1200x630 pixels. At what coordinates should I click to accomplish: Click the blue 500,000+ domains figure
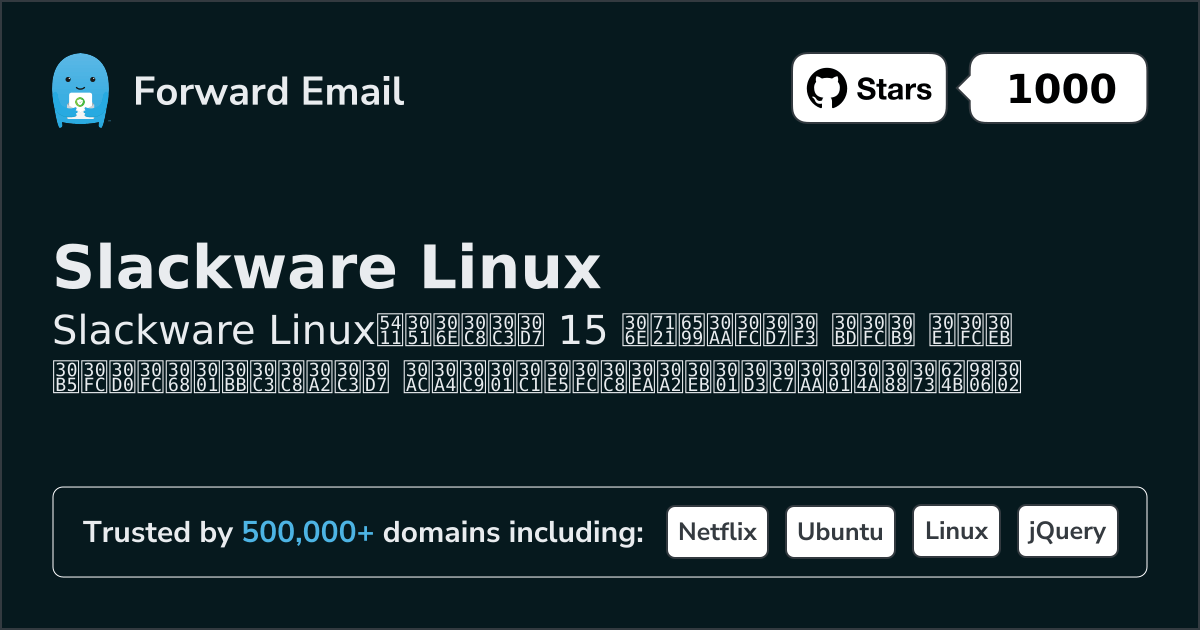click(308, 533)
